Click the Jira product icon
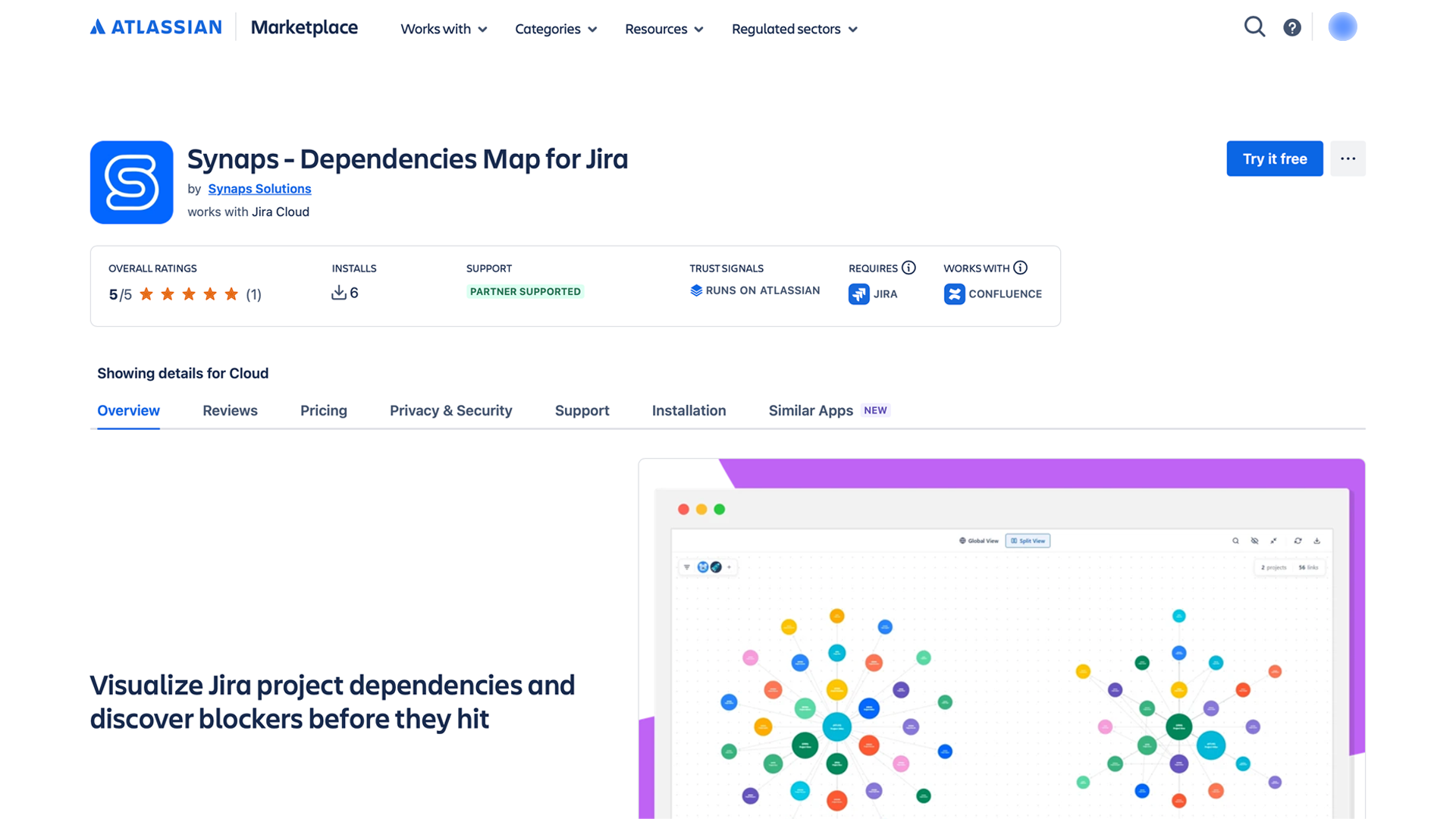The image size is (1456, 819). pyautogui.click(x=858, y=294)
